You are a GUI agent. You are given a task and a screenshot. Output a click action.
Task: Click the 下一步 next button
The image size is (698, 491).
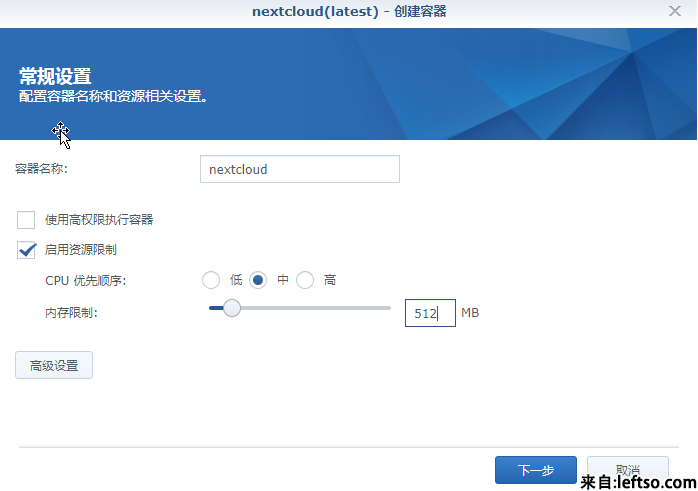536,470
